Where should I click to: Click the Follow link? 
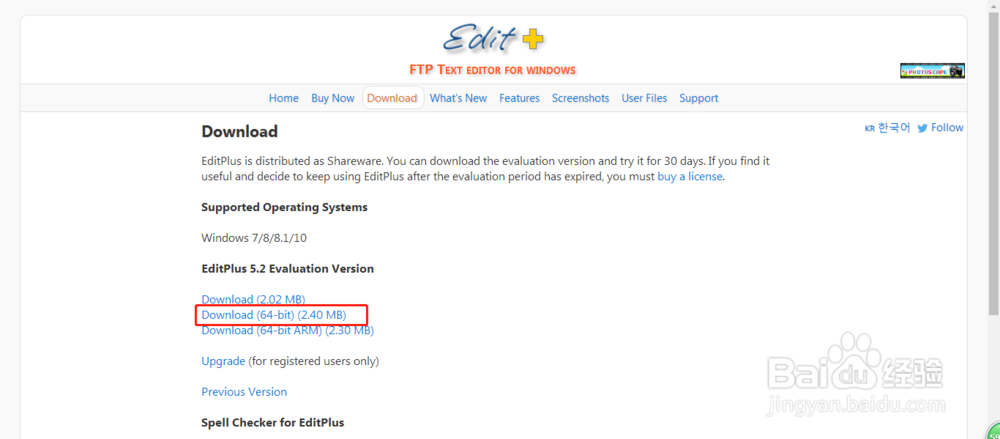click(x=947, y=128)
